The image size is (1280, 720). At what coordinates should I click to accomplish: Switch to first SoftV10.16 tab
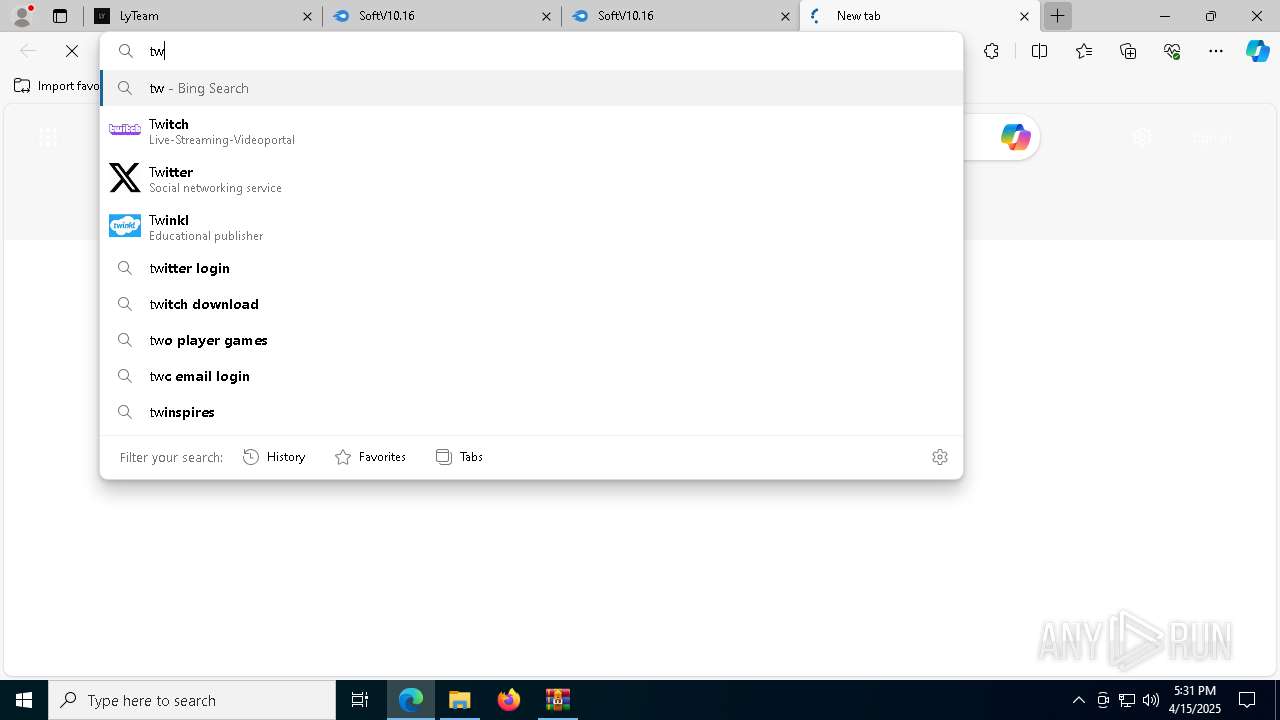pos(443,16)
